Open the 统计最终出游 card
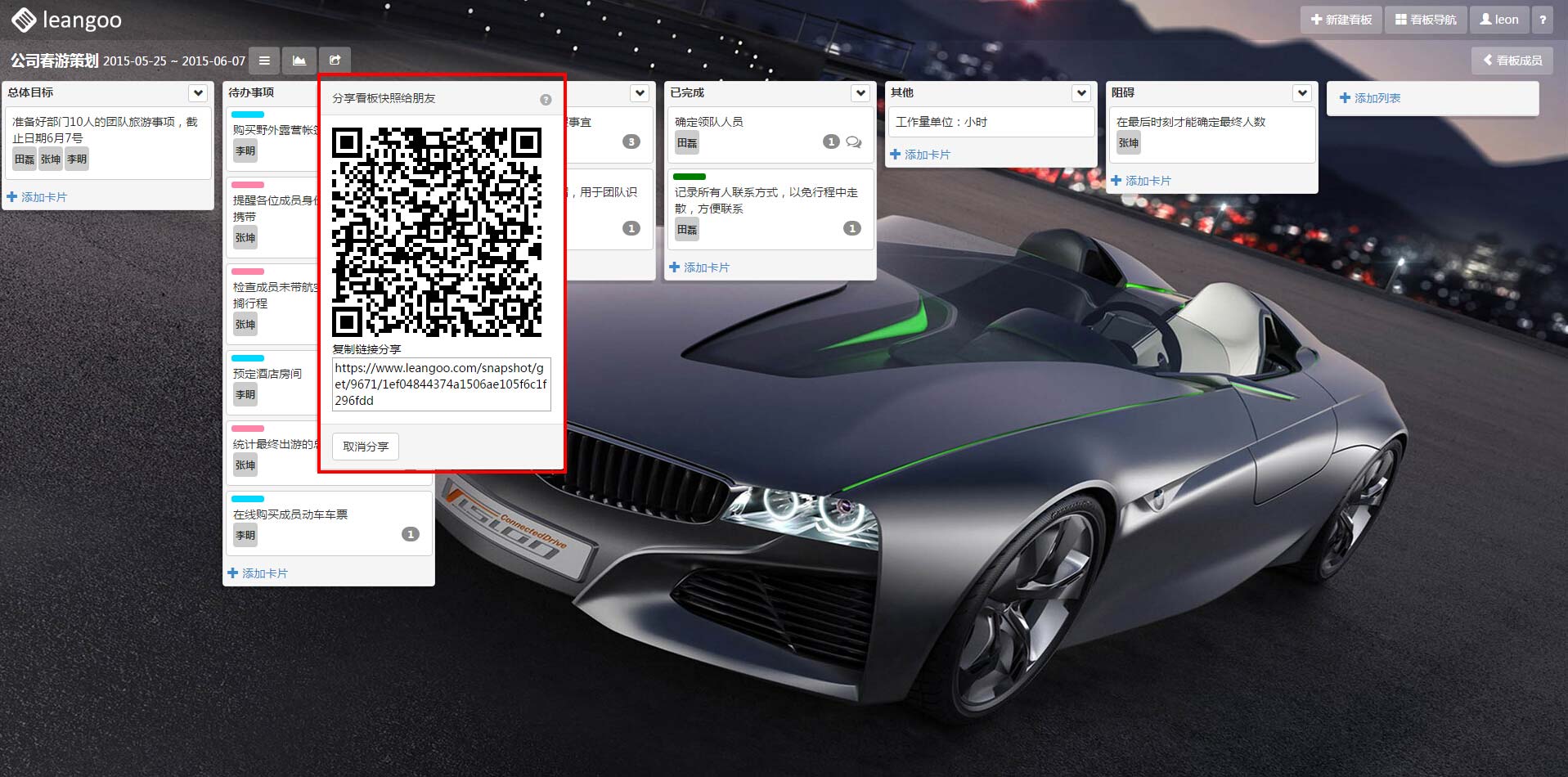Viewport: 1568px width, 777px height. 272,452
